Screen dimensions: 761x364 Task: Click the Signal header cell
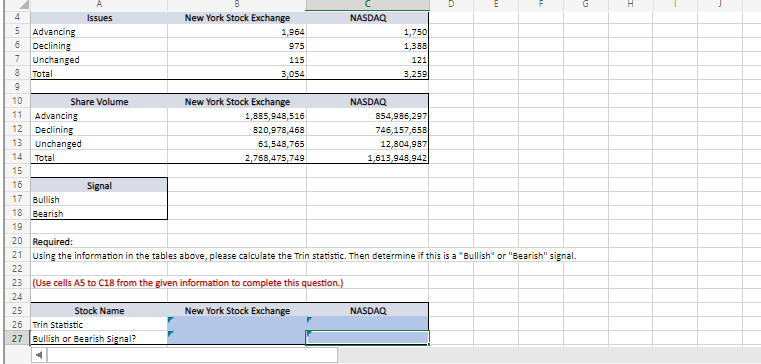(x=99, y=186)
